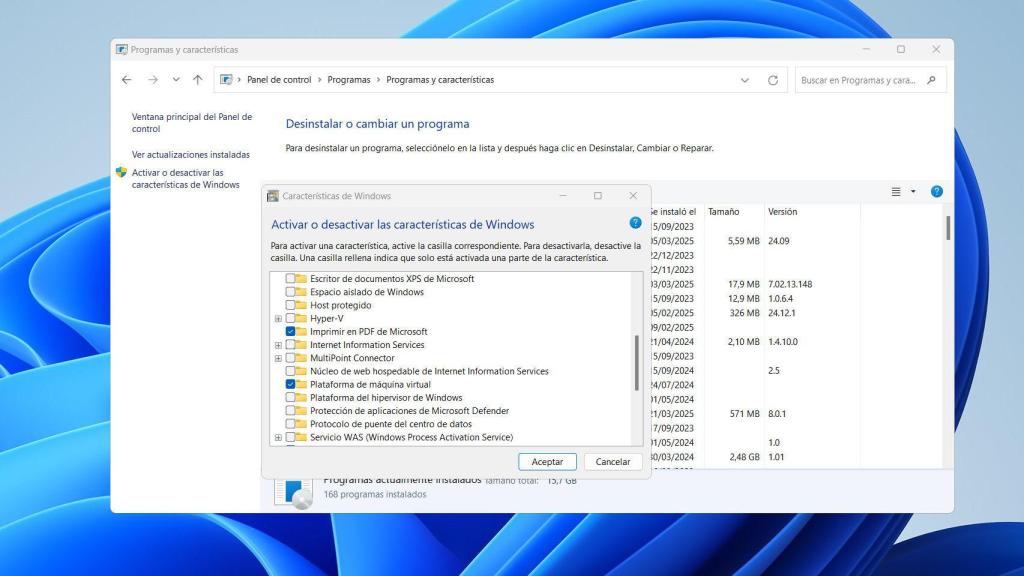Click the shield icon beside Activar o desactivar
The width and height of the screenshot is (1024, 576).
point(121,172)
